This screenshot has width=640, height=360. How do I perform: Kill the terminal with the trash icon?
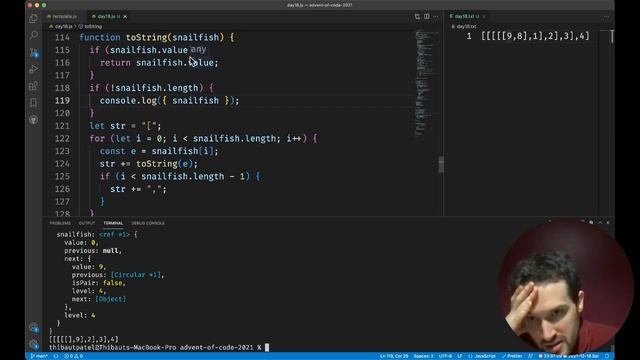(x=591, y=223)
